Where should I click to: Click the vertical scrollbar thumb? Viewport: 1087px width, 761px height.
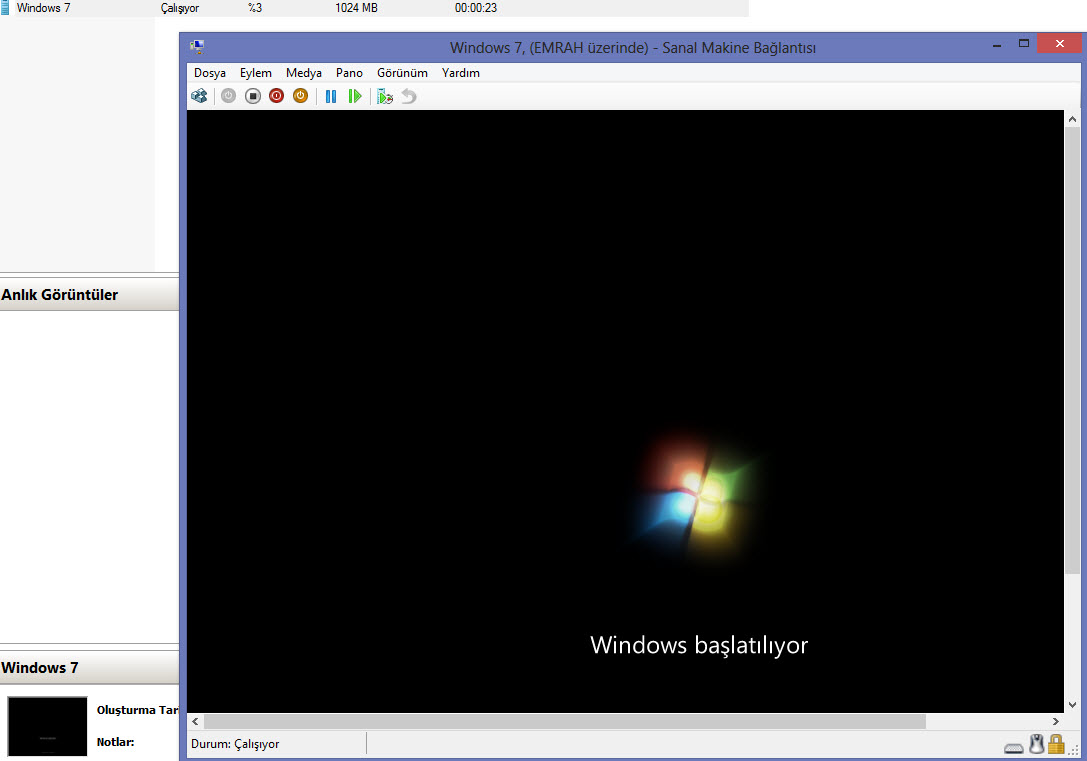tap(1072, 350)
